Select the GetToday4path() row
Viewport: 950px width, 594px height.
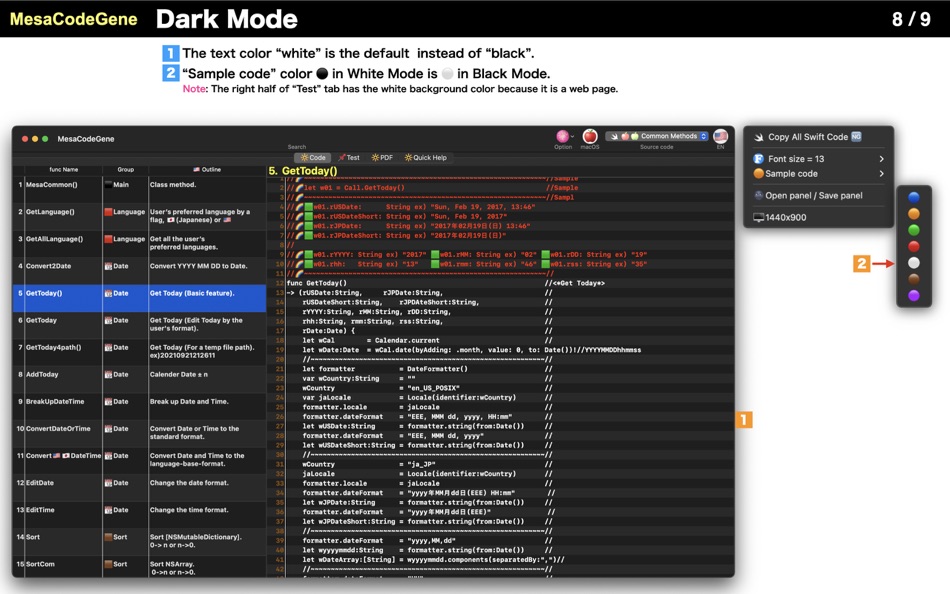[x=139, y=352]
